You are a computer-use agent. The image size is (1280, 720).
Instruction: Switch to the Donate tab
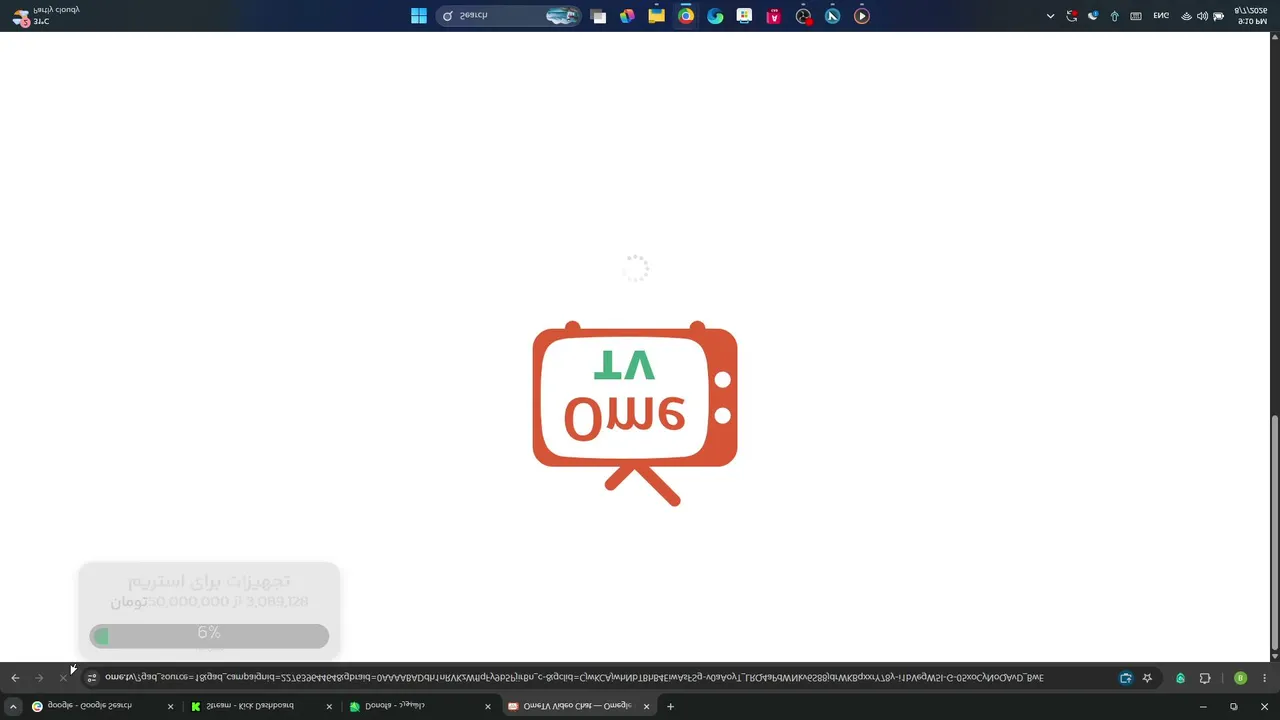pyautogui.click(x=420, y=706)
